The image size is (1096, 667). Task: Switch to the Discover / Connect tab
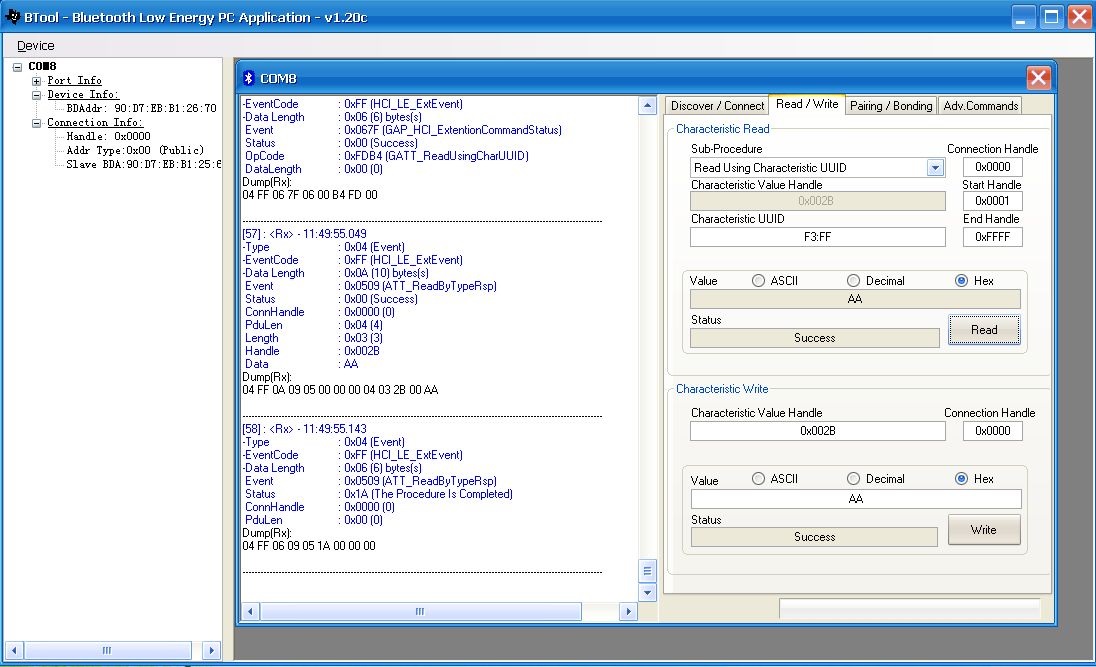717,106
